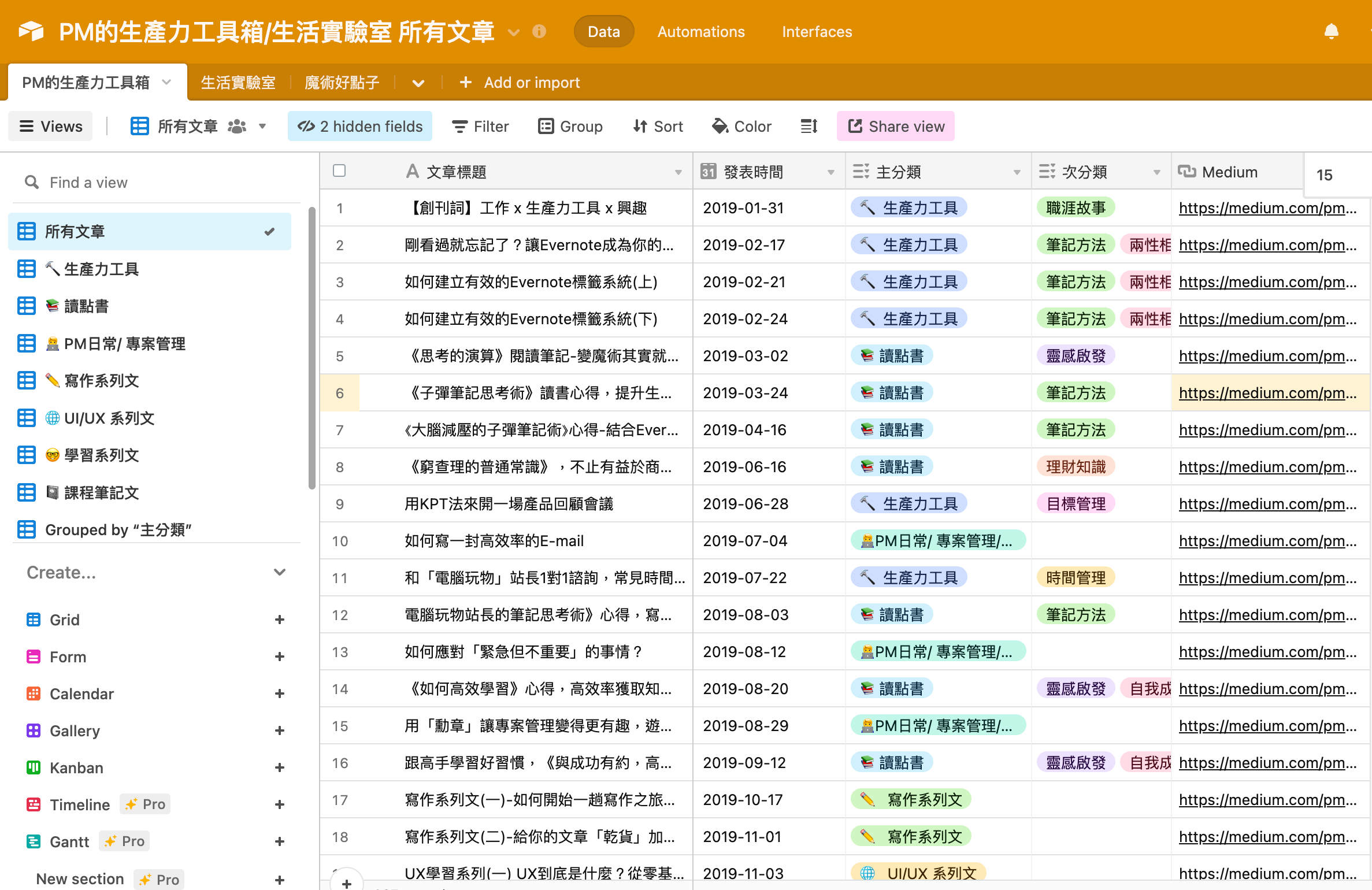Open the Filter tool

(480, 126)
